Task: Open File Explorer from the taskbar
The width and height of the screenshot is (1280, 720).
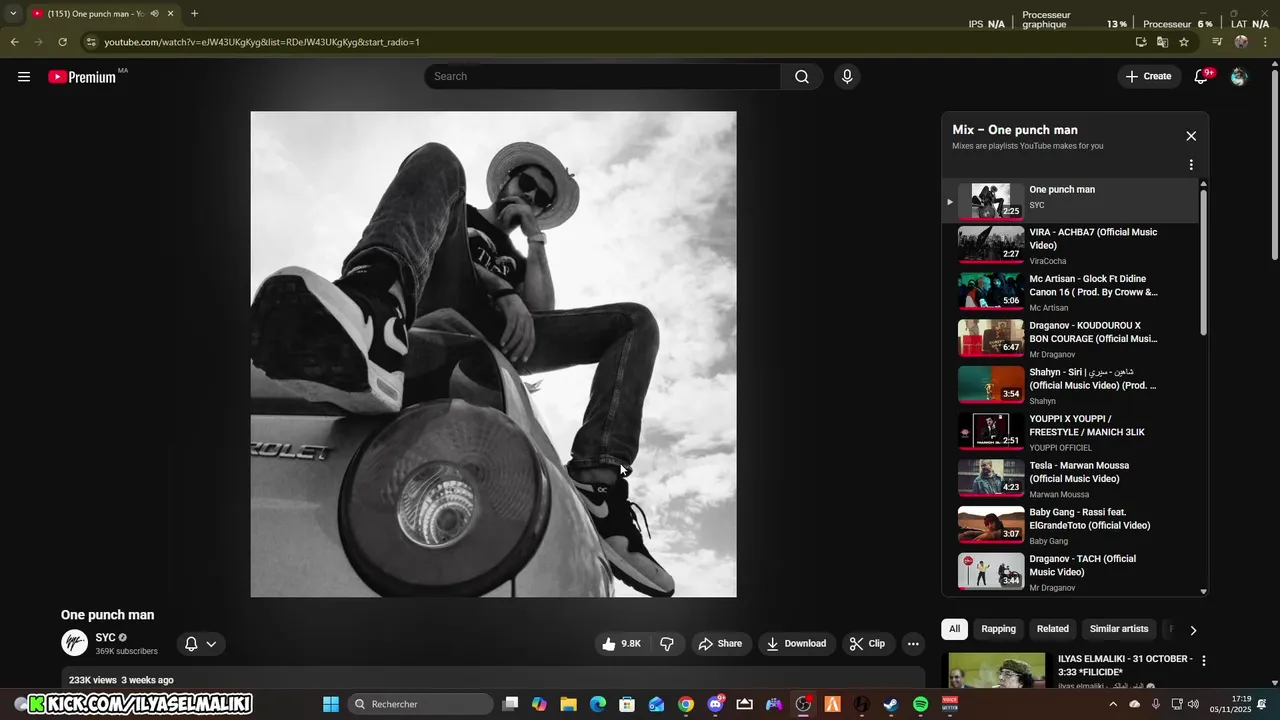Action: pyautogui.click(x=568, y=704)
